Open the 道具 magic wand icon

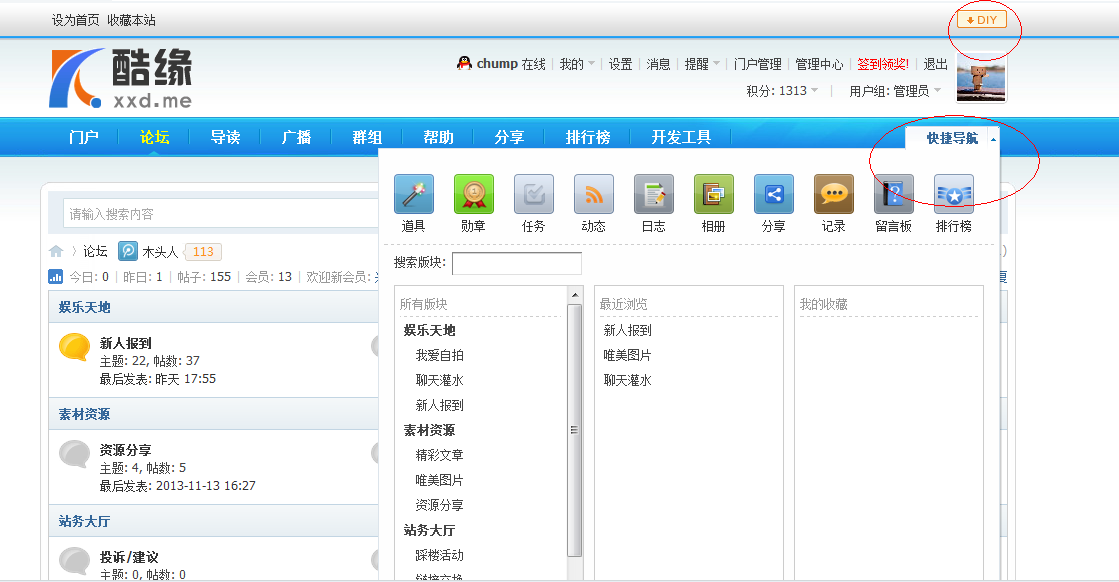point(414,194)
